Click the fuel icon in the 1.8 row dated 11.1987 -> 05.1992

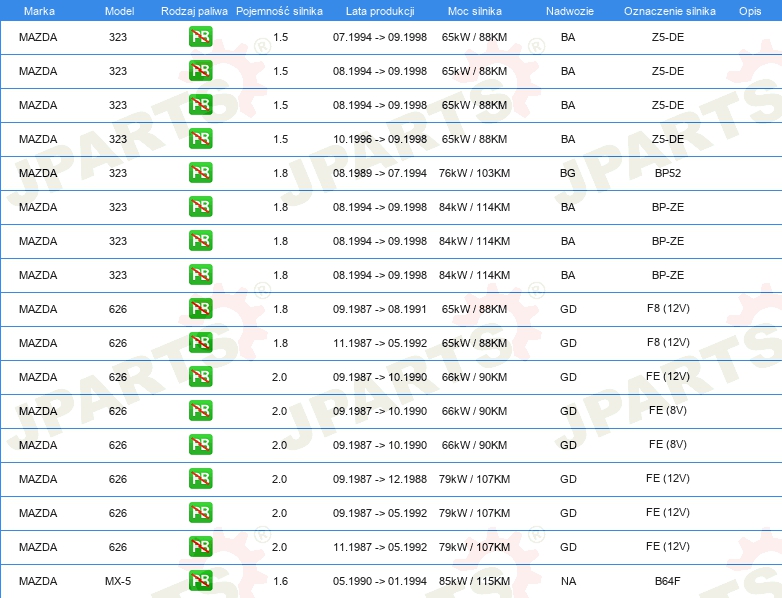click(200, 343)
